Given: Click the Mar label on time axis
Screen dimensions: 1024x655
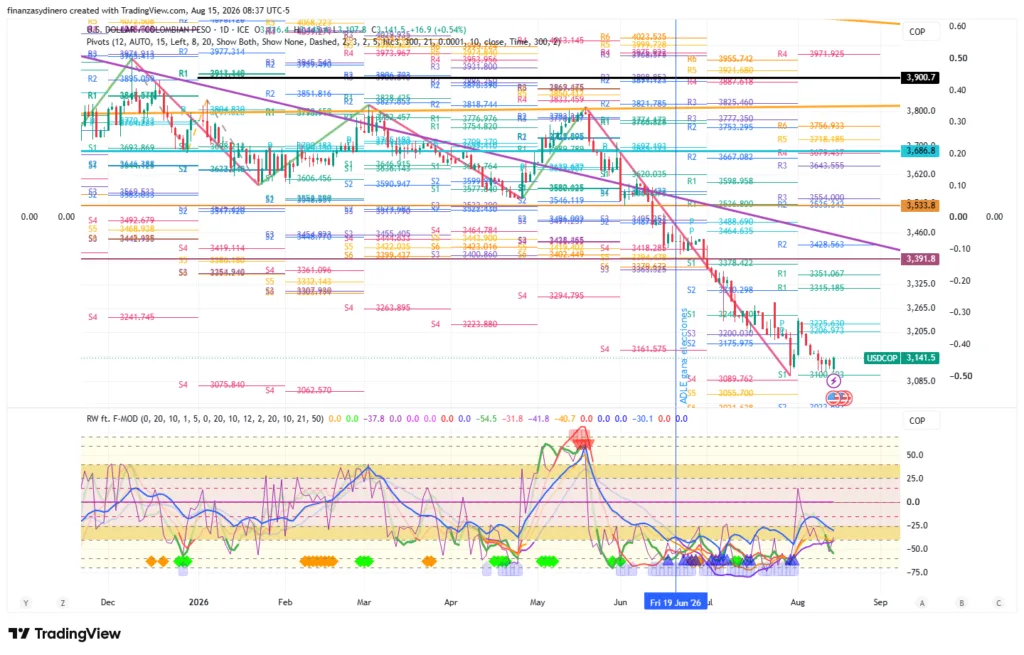Looking at the screenshot, I should [364, 602].
